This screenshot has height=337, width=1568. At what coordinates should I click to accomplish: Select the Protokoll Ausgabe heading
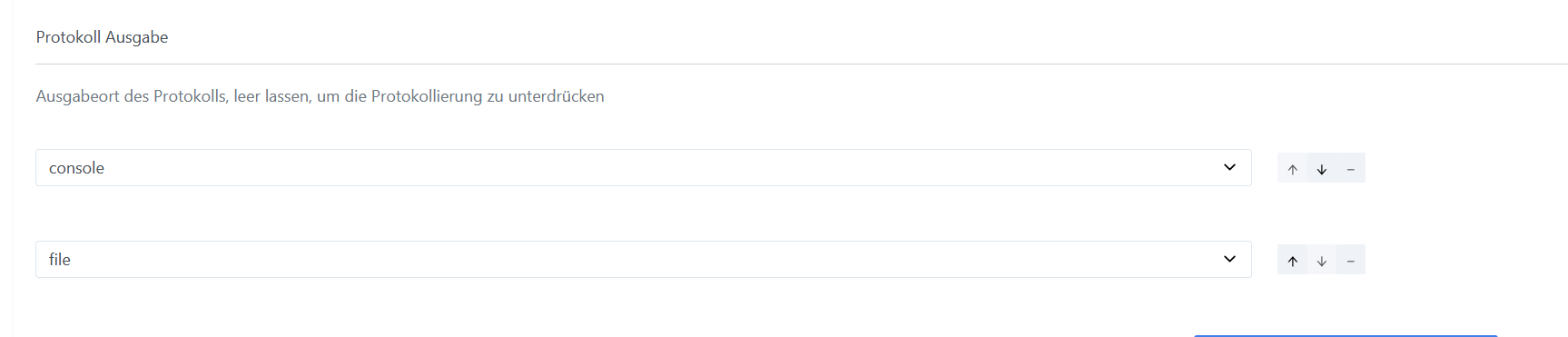coord(102,37)
